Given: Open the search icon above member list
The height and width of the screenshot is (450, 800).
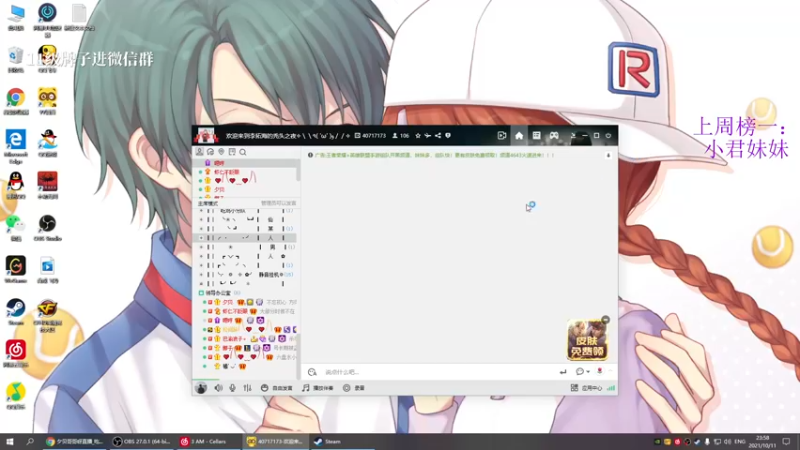Looking at the screenshot, I should pyautogui.click(x=243, y=152).
